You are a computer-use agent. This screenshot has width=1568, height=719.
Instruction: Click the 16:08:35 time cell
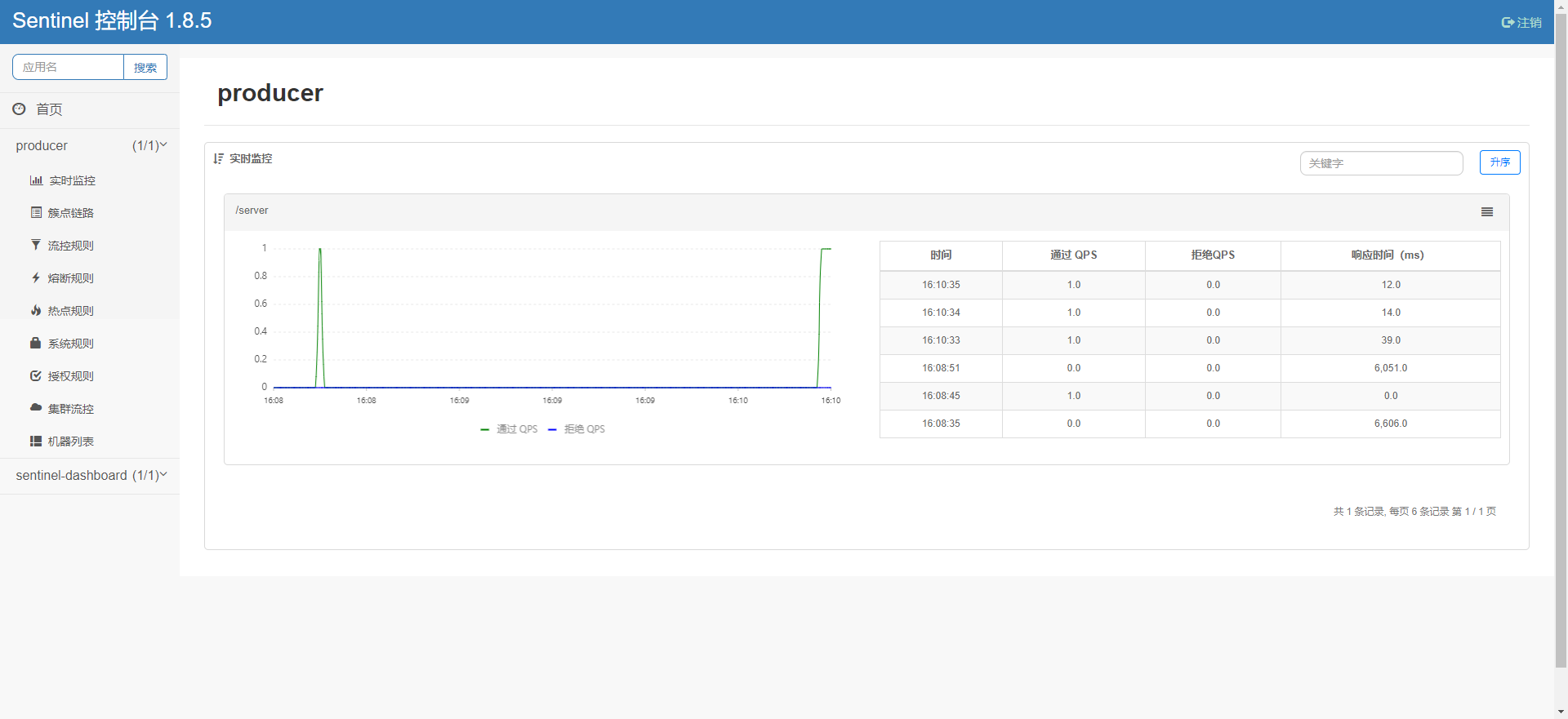click(x=941, y=424)
